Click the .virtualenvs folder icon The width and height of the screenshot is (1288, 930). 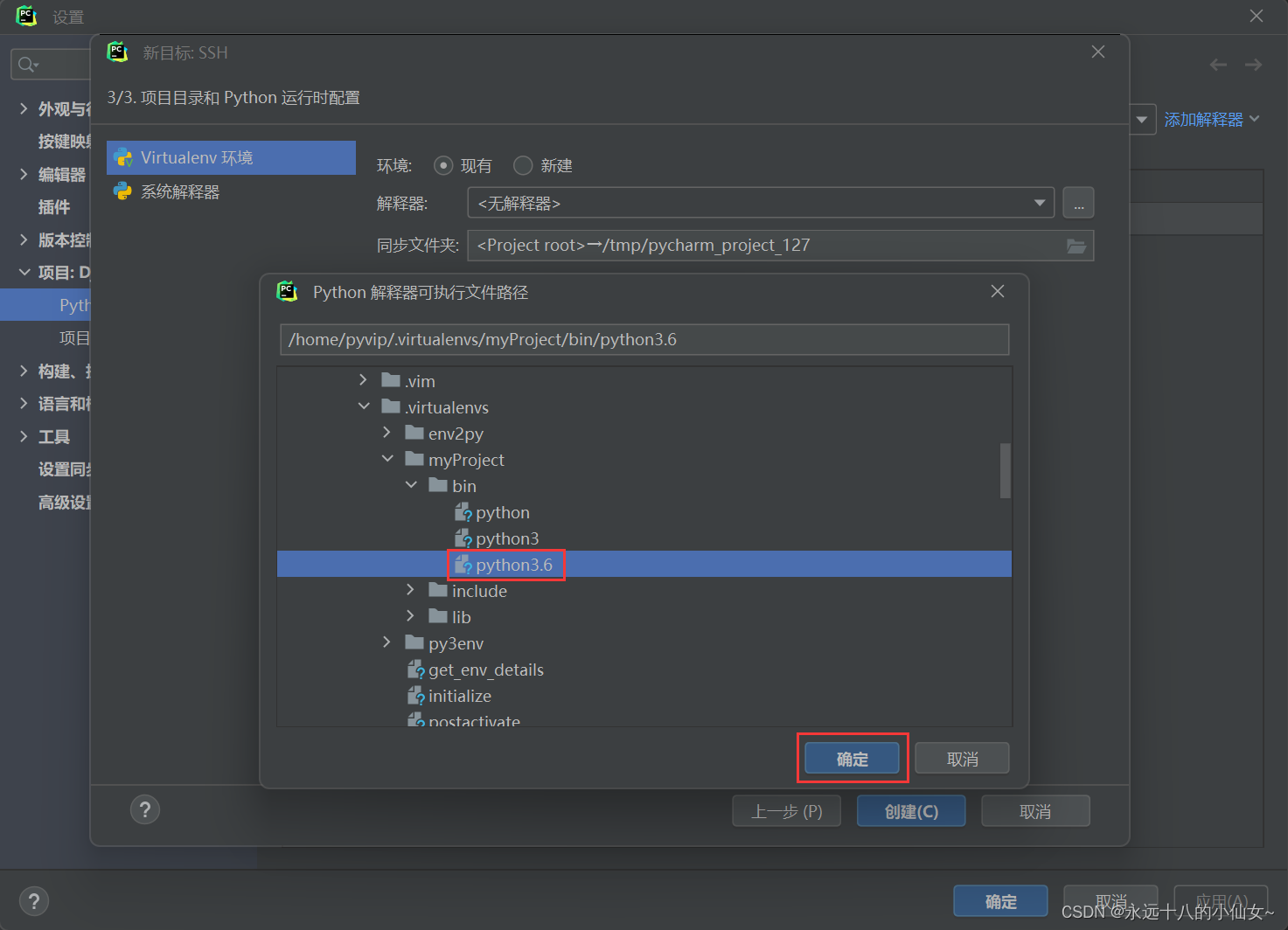tap(391, 406)
